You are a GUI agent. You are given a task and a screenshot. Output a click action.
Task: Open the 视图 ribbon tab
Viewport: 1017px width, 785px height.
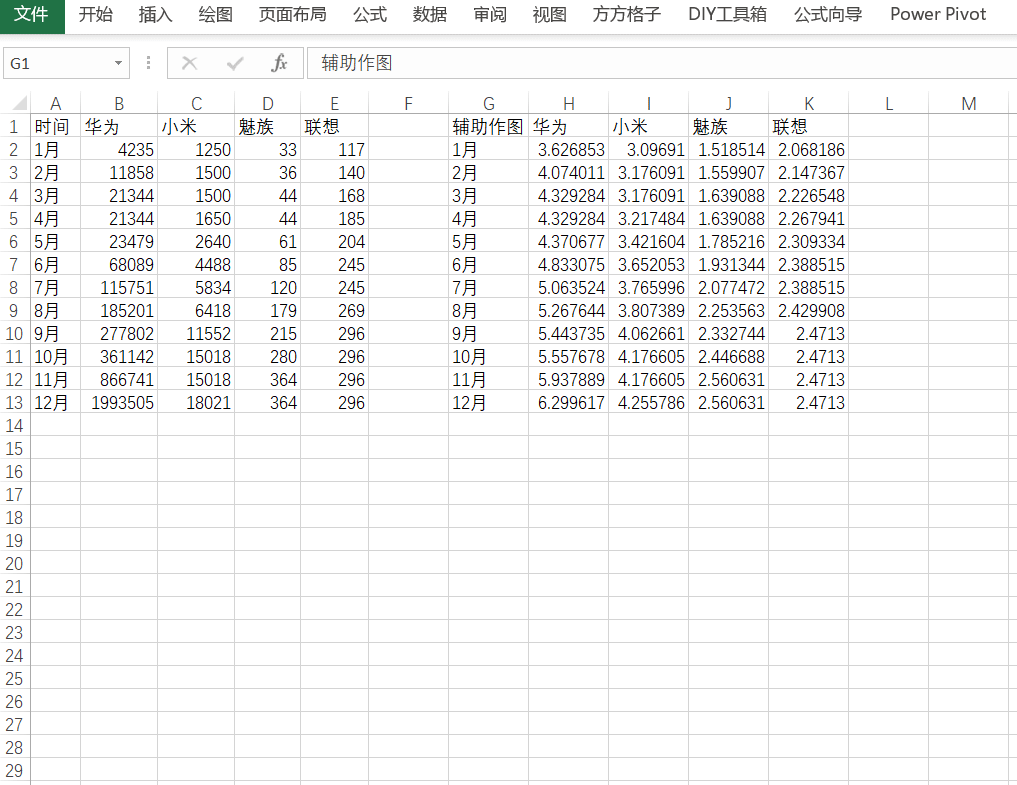[549, 14]
